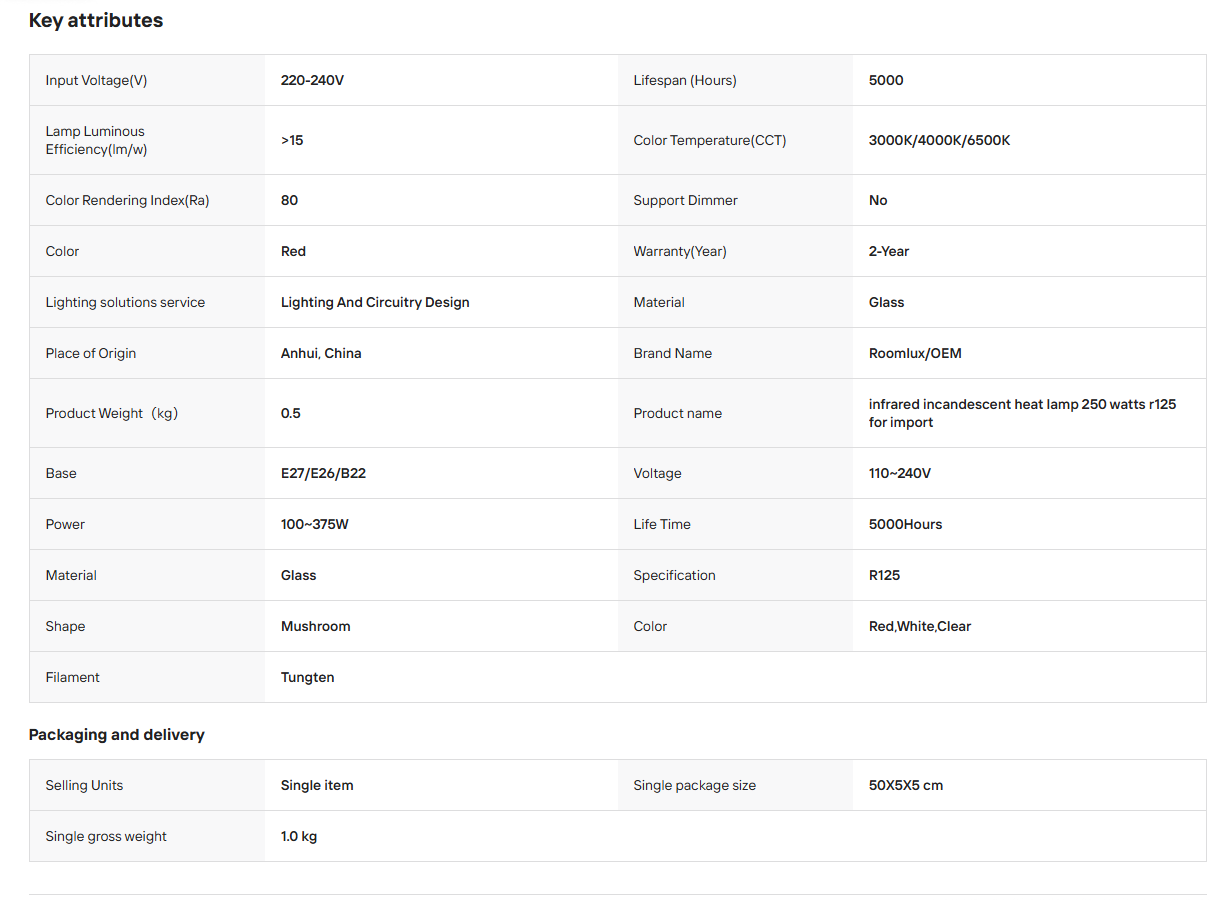Select the Support Dimmer No value

[x=878, y=200]
